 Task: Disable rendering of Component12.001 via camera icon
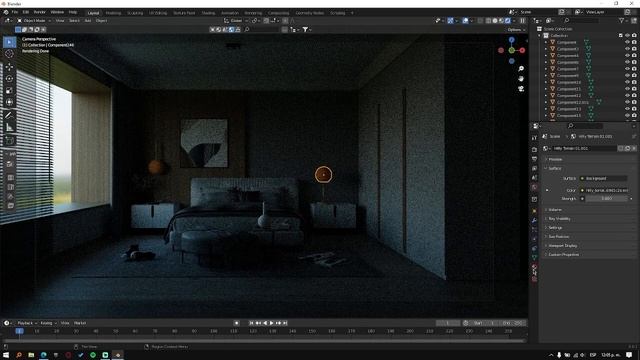(634, 102)
